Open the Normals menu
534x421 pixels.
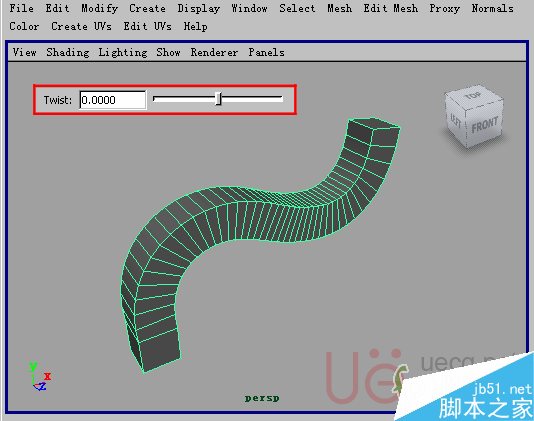492,8
